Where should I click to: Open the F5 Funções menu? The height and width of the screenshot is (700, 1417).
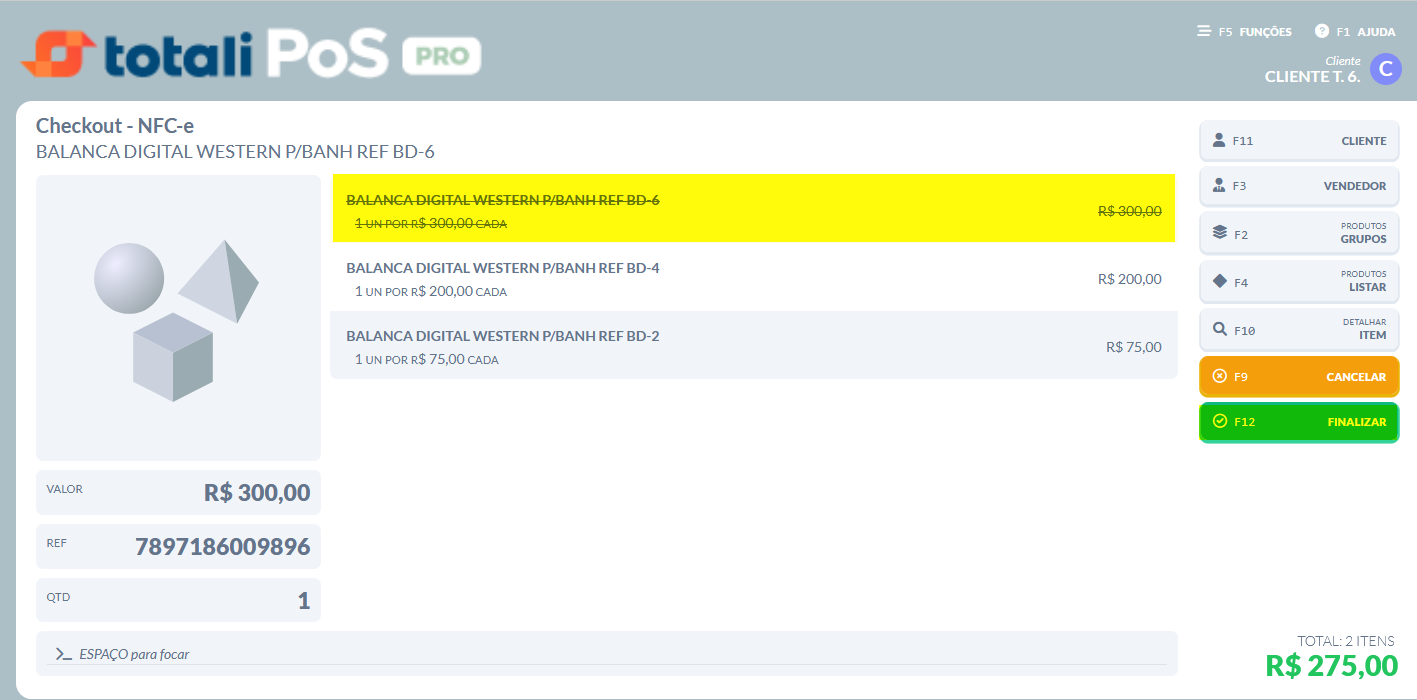point(1244,32)
